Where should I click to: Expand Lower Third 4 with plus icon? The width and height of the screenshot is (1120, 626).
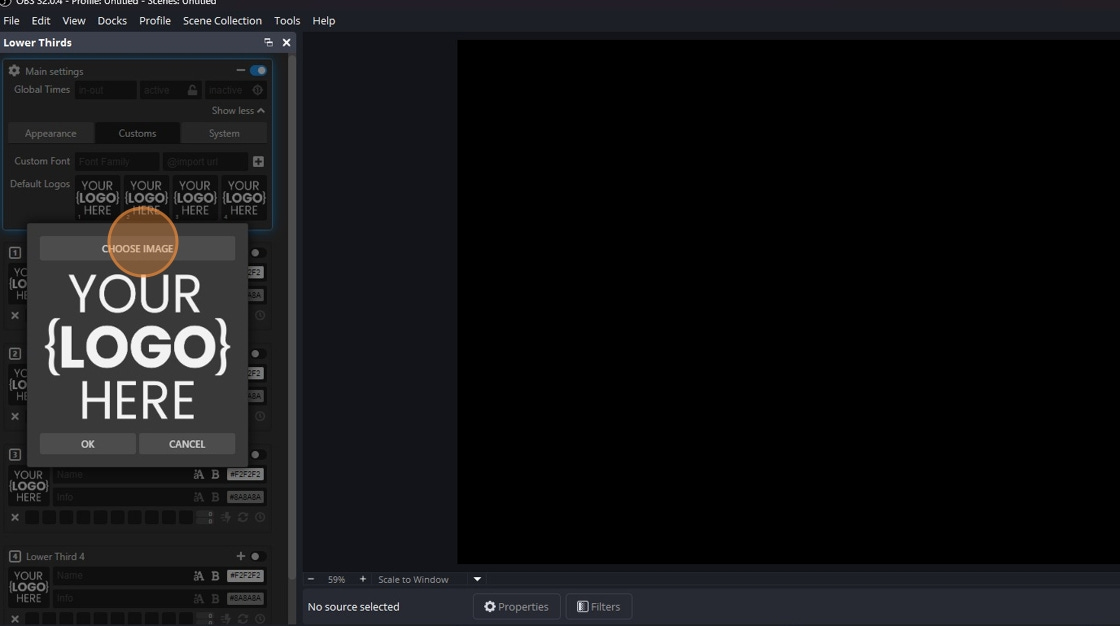pyautogui.click(x=241, y=556)
